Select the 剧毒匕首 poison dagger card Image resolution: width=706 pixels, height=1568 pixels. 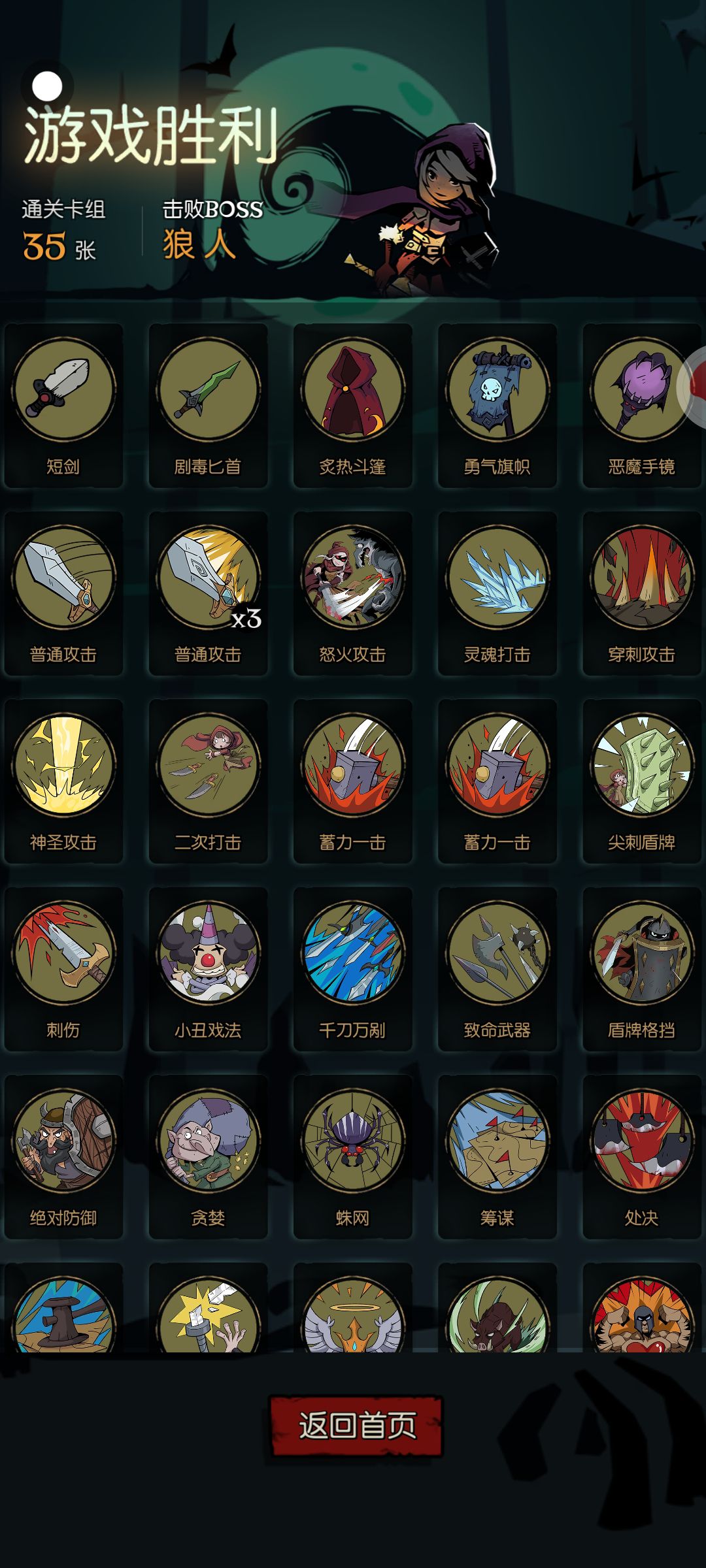click(208, 406)
